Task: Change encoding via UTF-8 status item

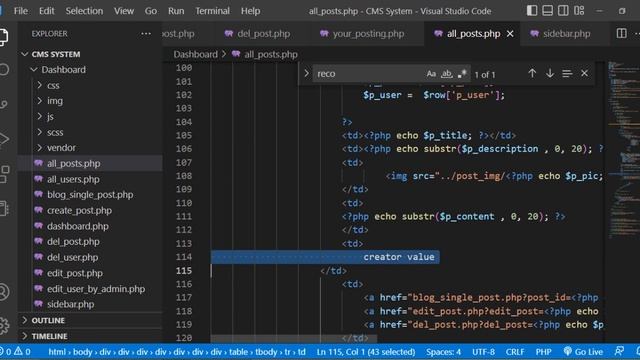Action: (x=483, y=352)
